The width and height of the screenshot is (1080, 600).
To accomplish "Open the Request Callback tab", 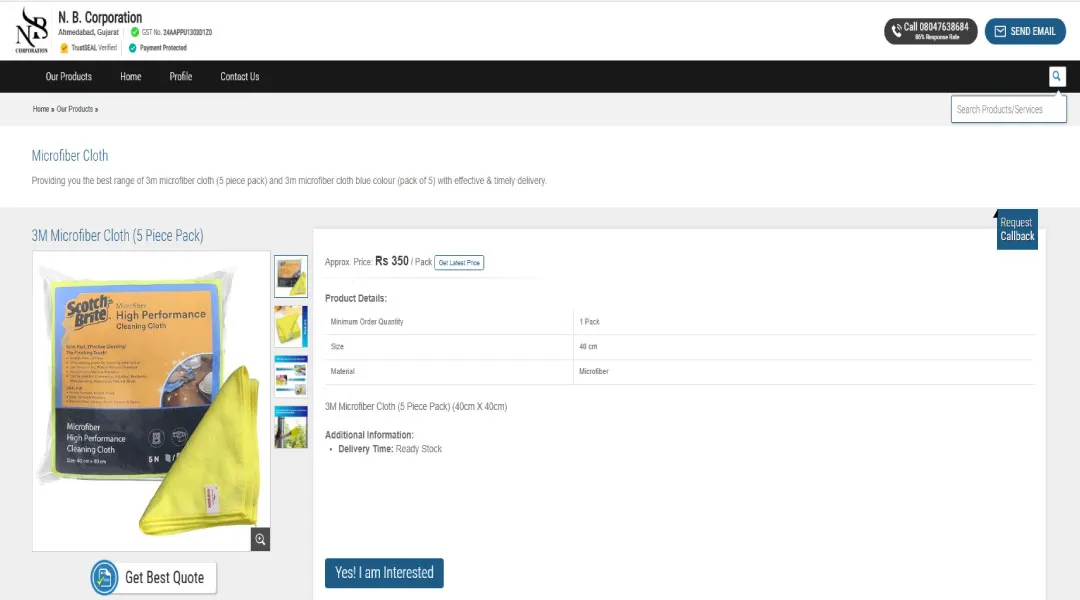I will click(1017, 229).
